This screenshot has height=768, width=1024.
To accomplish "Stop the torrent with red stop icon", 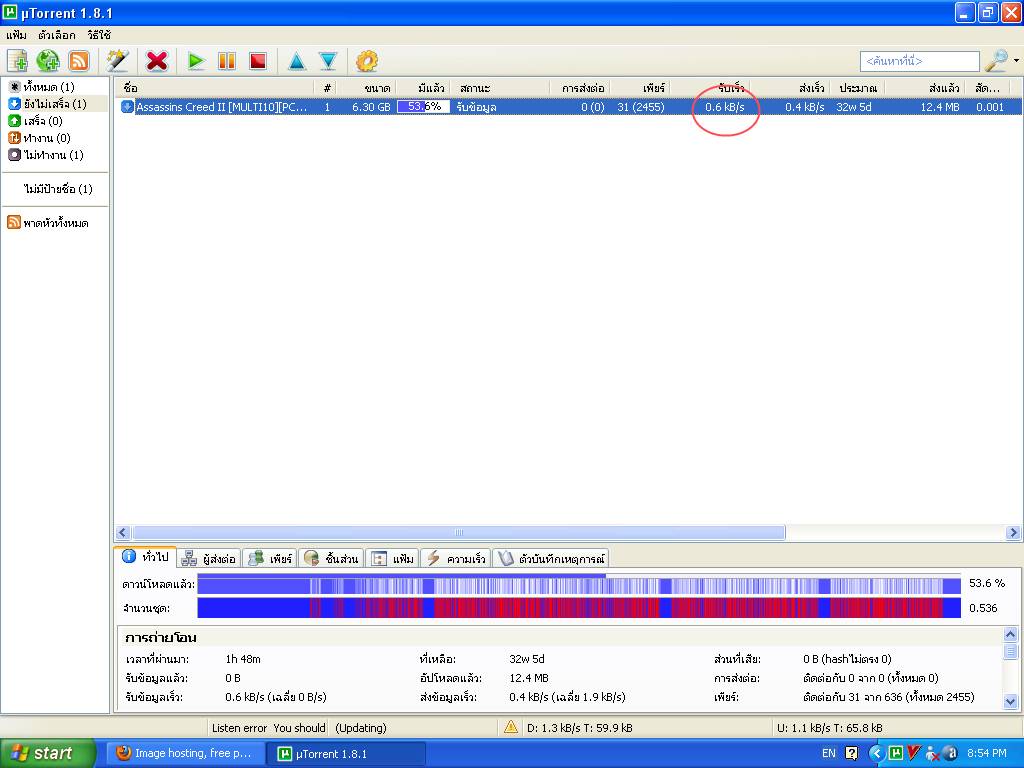I will (258, 61).
